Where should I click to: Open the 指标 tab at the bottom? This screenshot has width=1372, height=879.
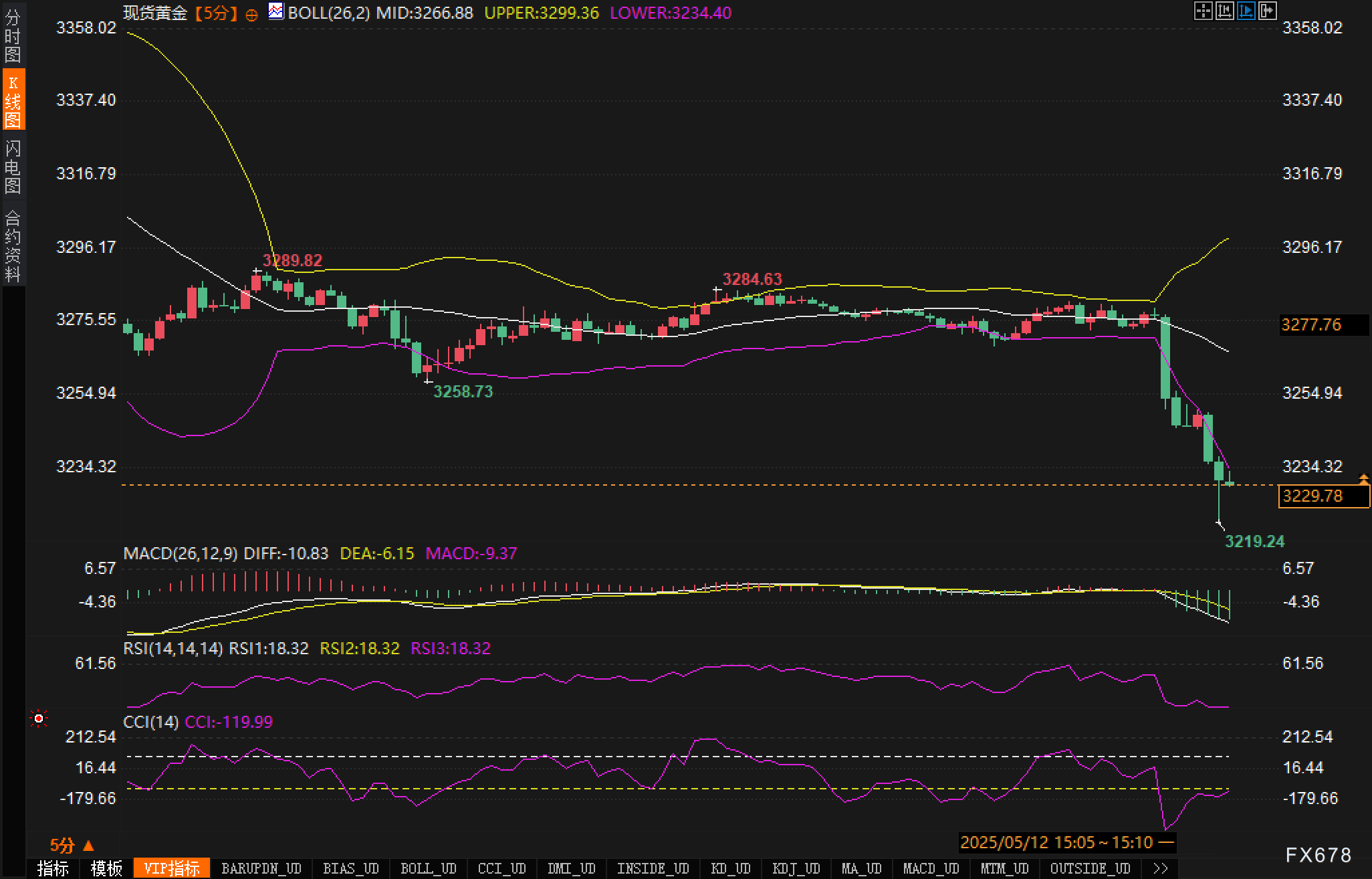tap(53, 868)
